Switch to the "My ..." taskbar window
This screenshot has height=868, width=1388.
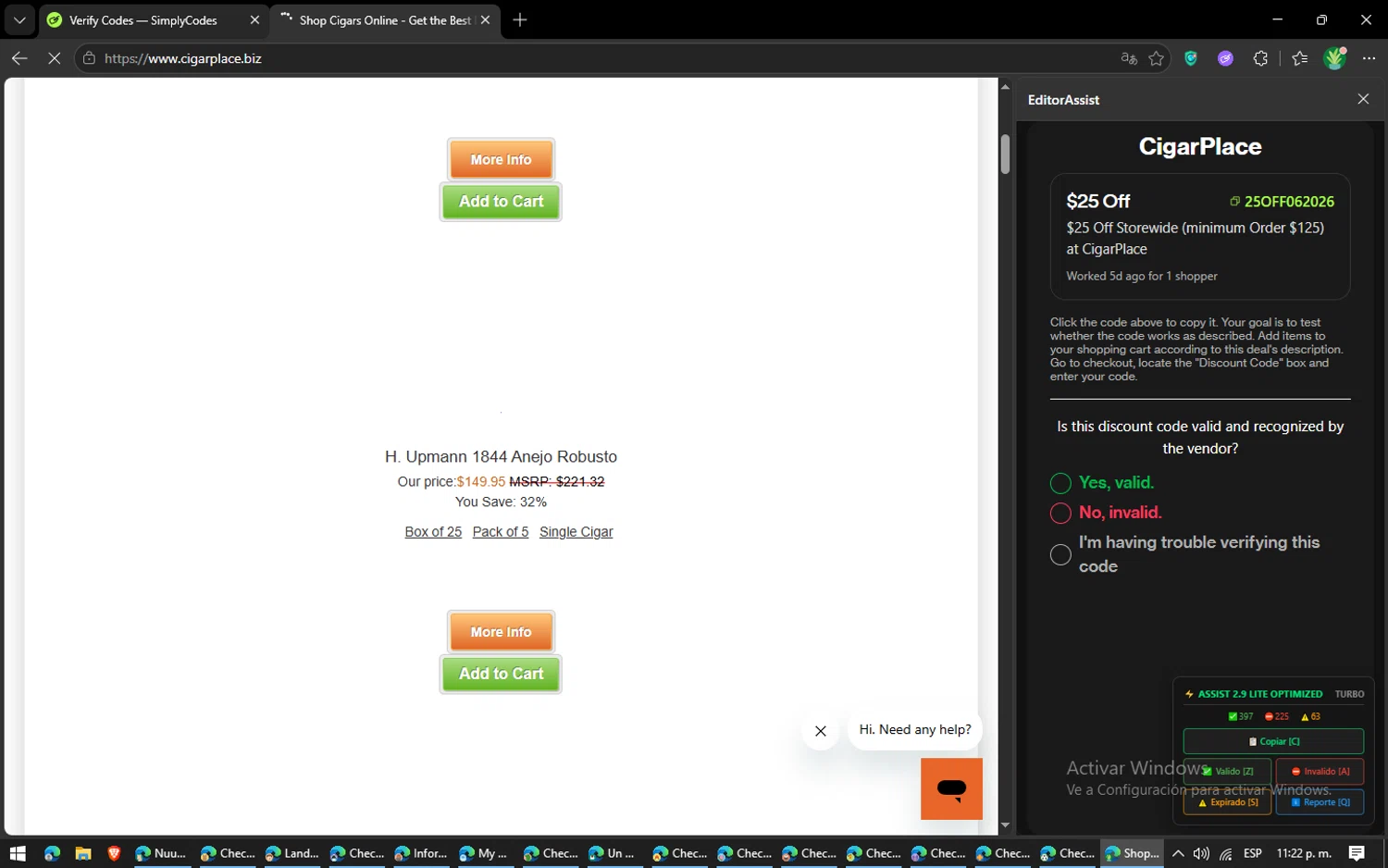pyautogui.click(x=483, y=853)
